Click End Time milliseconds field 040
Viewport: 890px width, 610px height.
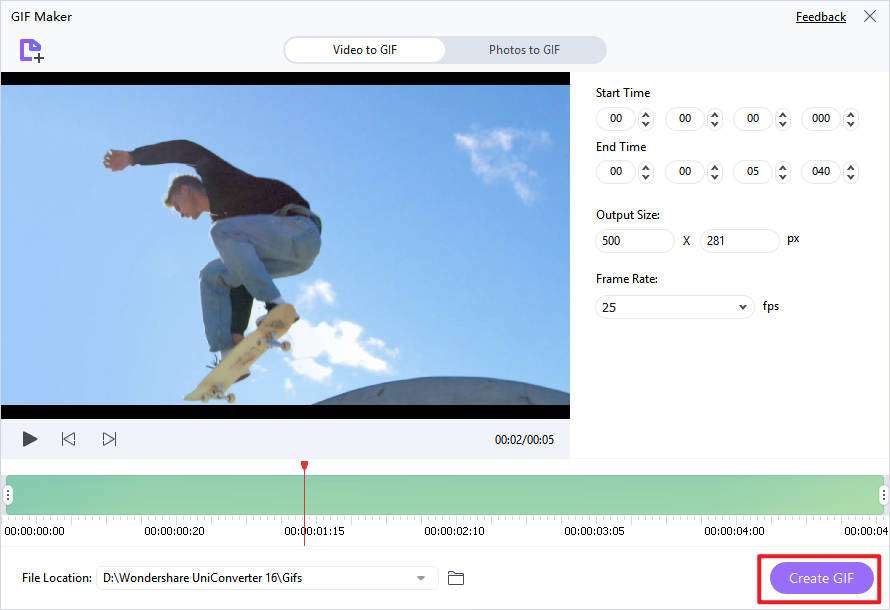[x=821, y=171]
